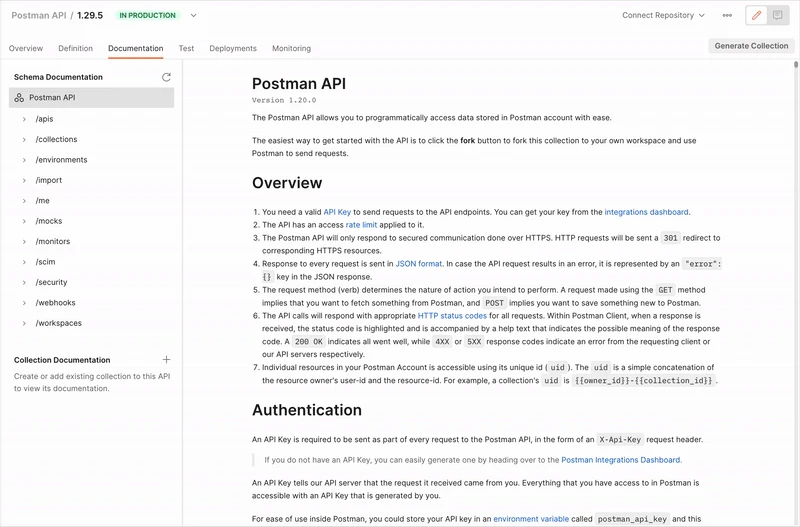The image size is (800, 527).
Task: Expand the /me folder chevron
Action: click(24, 200)
